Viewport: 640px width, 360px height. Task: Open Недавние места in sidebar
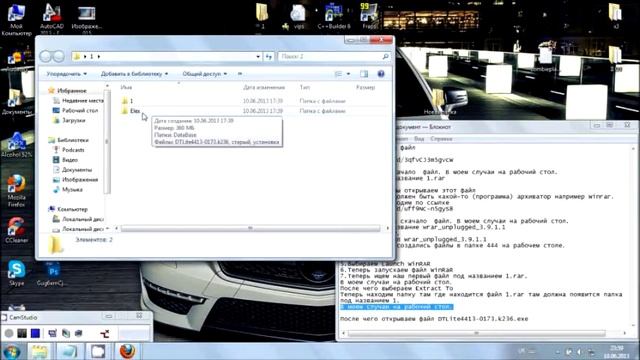pos(82,100)
